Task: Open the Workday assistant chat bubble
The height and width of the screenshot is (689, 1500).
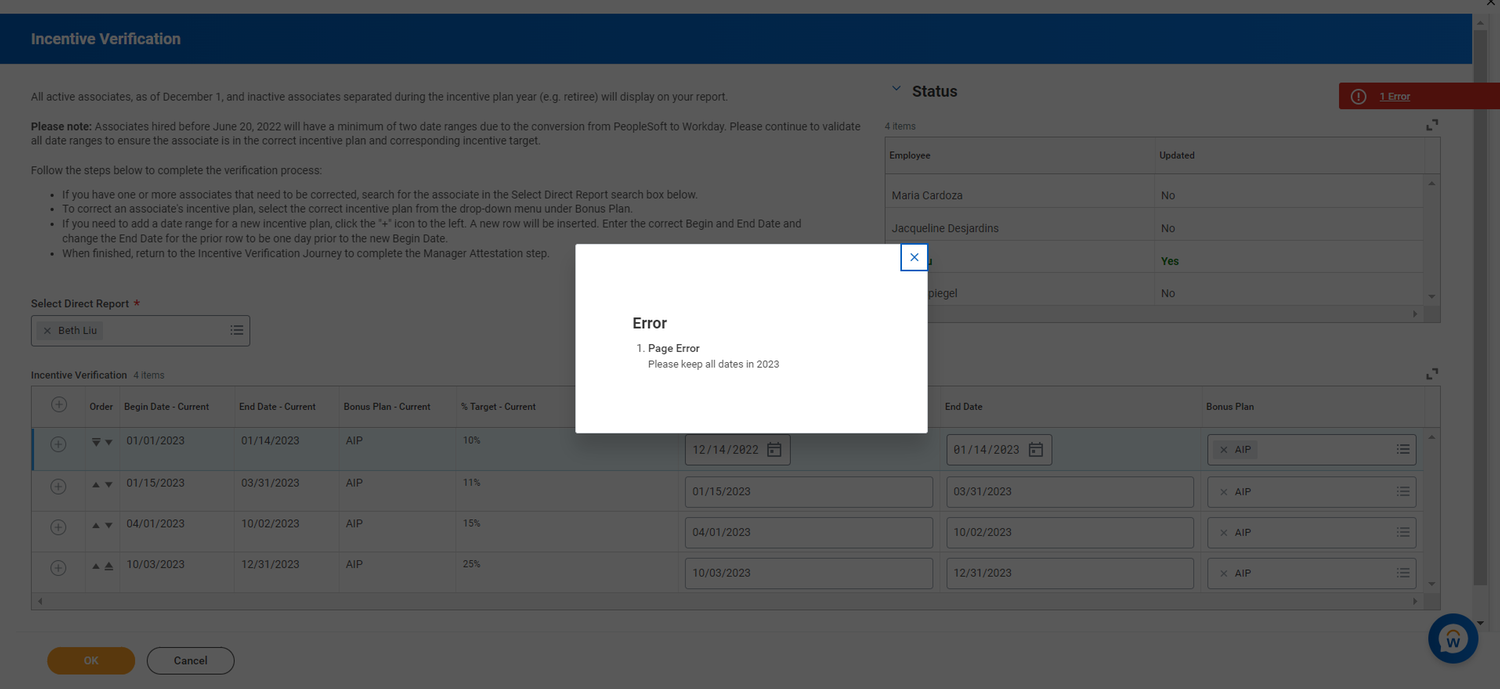Action: coord(1452,638)
